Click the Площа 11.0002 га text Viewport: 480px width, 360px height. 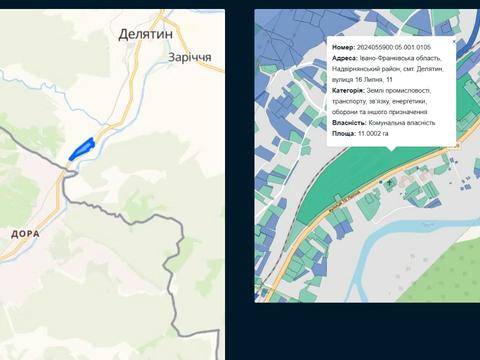pyautogui.click(x=360, y=134)
